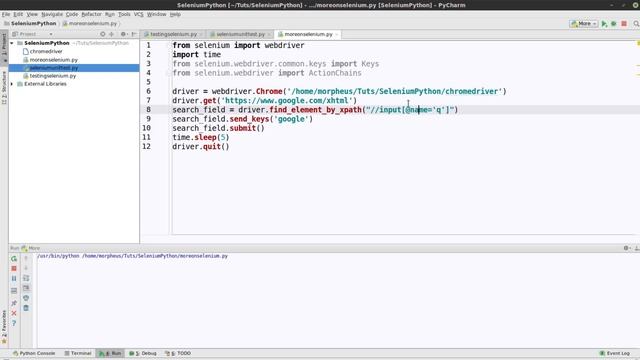Open the More run configuration dropdown
The width and height of the screenshot is (640, 360).
point(584,24)
